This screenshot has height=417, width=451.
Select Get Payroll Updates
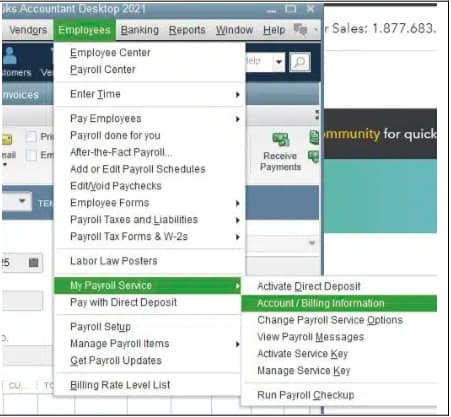148,361
